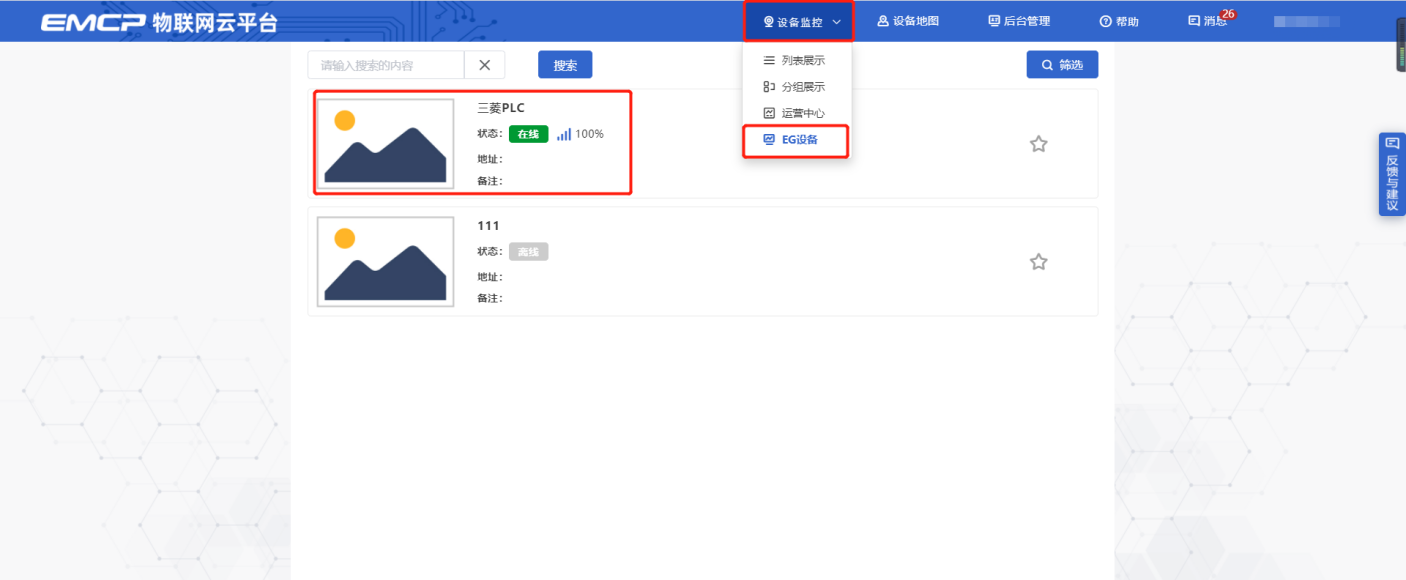Open the 反馈与建议 side tab
Screen dimensions: 1406x580
click(x=1392, y=175)
